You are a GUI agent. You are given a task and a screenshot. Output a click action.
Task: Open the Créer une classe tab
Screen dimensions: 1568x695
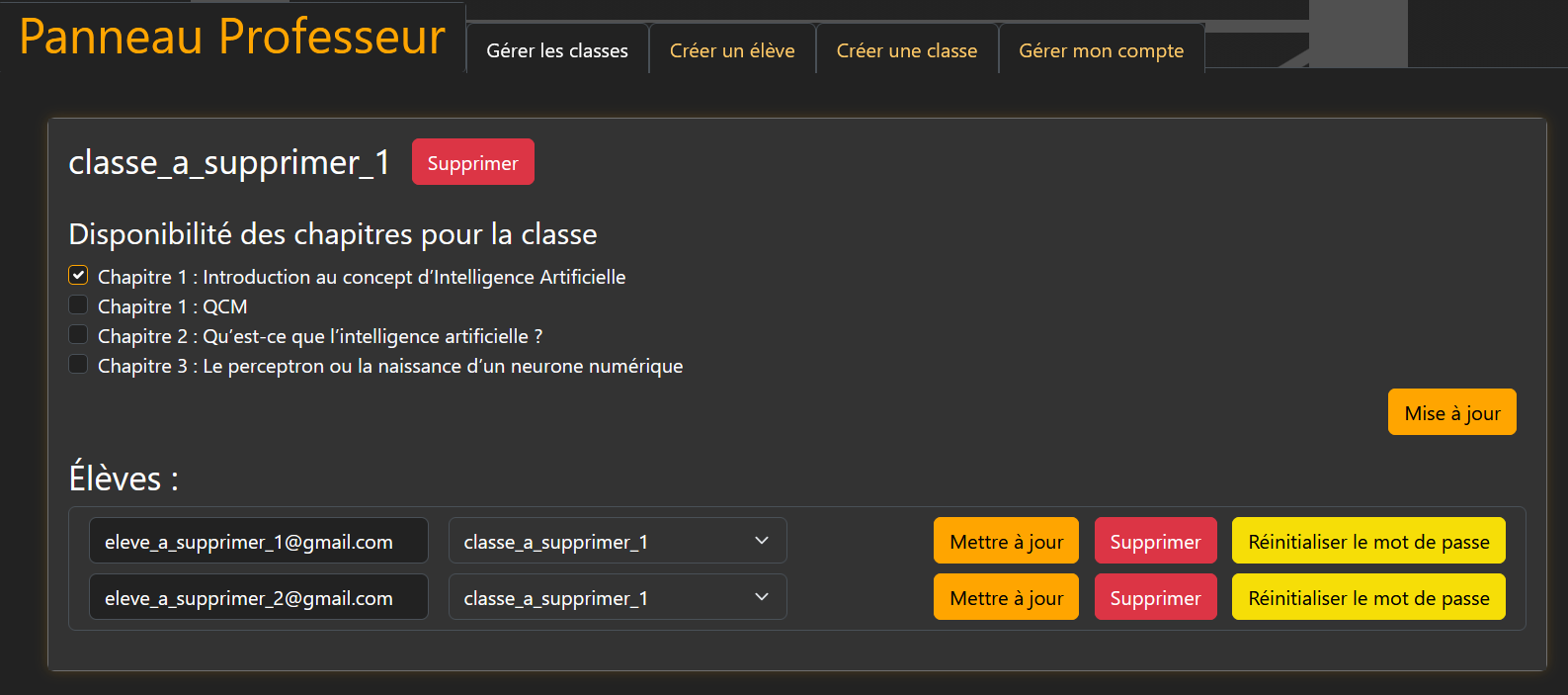tap(907, 49)
